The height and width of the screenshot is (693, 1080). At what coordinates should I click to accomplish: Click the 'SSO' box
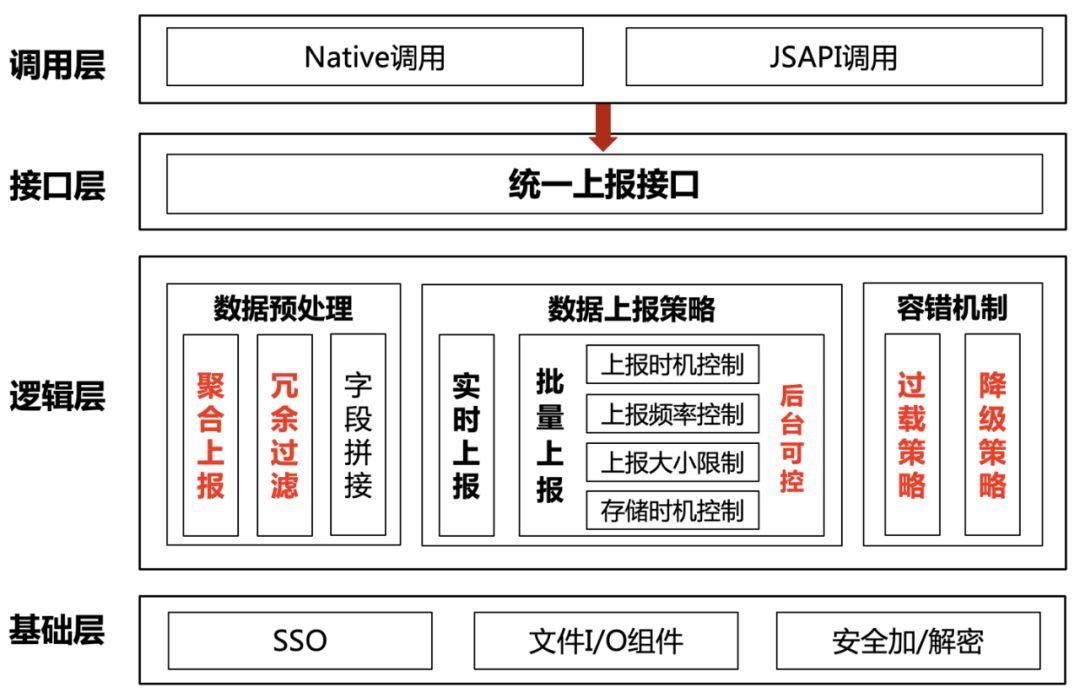coord(300,641)
